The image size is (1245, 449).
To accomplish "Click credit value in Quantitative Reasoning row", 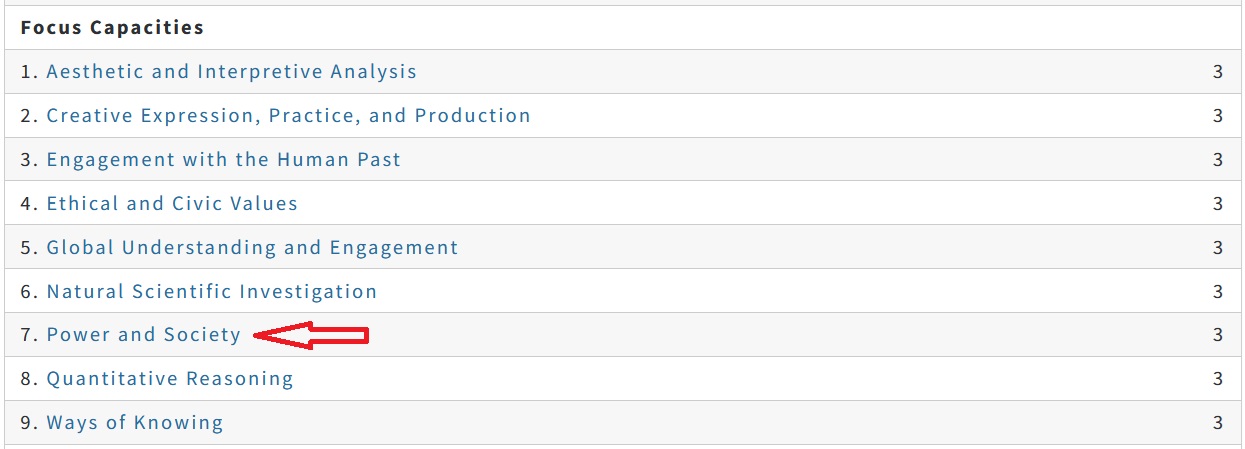I will (x=1217, y=379).
